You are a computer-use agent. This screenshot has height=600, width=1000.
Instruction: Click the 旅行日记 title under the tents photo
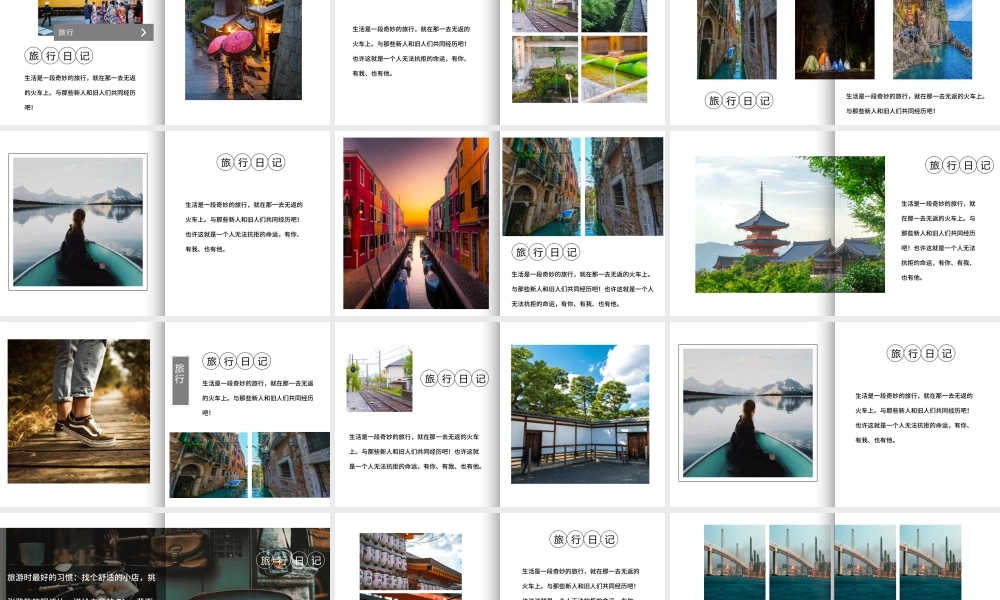pyautogui.click(x=739, y=100)
